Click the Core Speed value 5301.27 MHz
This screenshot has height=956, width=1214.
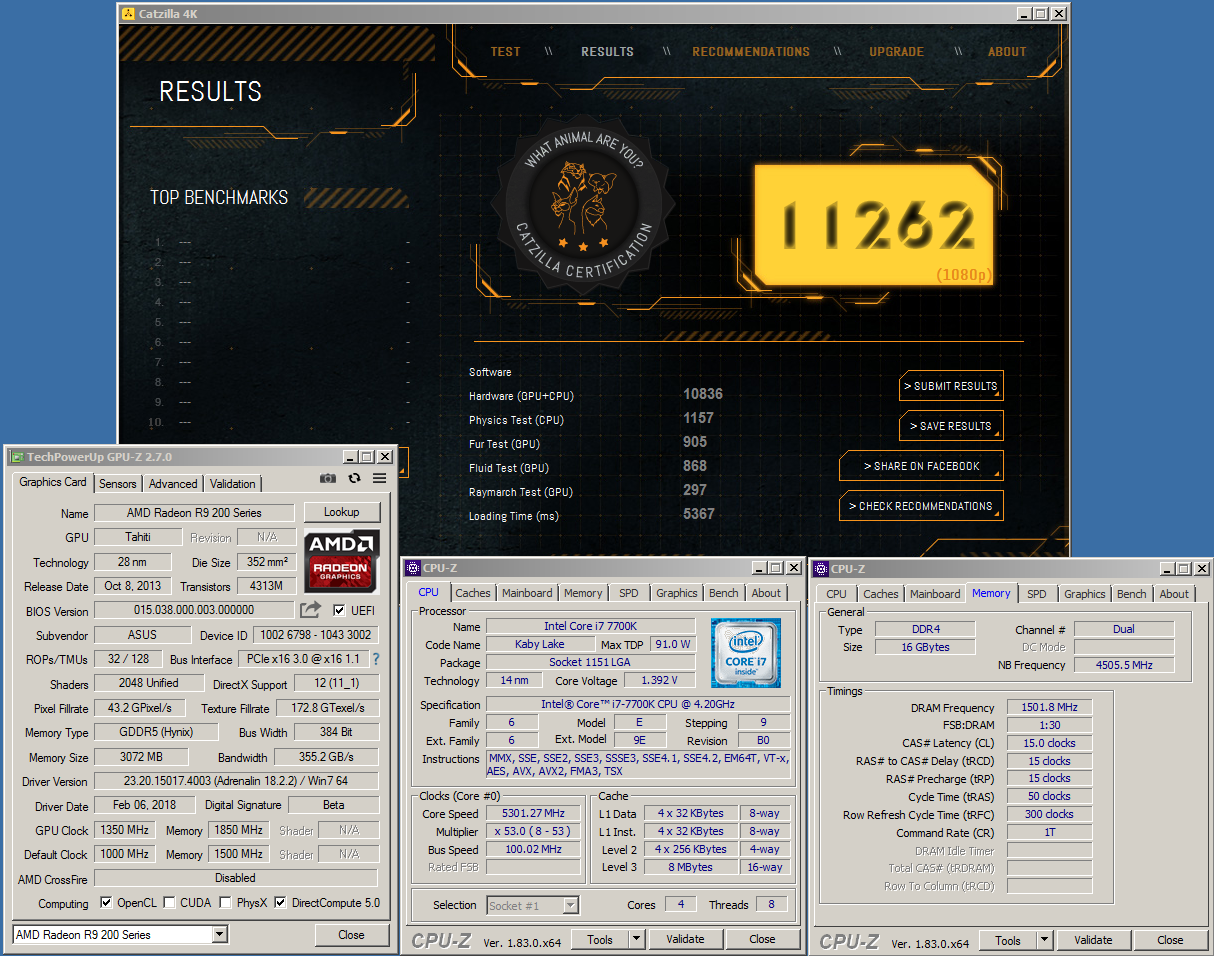533,813
